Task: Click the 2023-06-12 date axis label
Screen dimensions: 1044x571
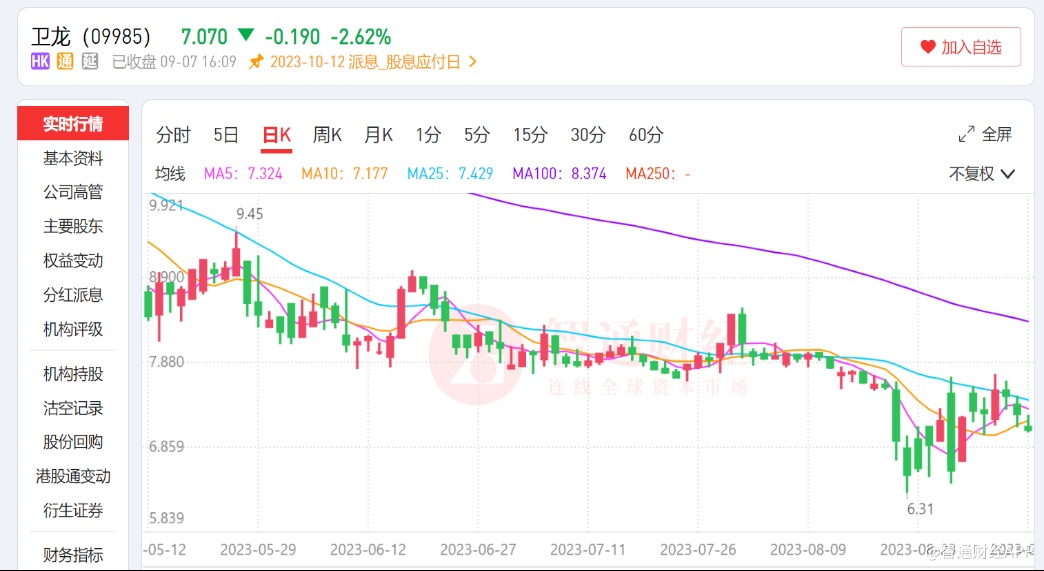Action: (368, 550)
